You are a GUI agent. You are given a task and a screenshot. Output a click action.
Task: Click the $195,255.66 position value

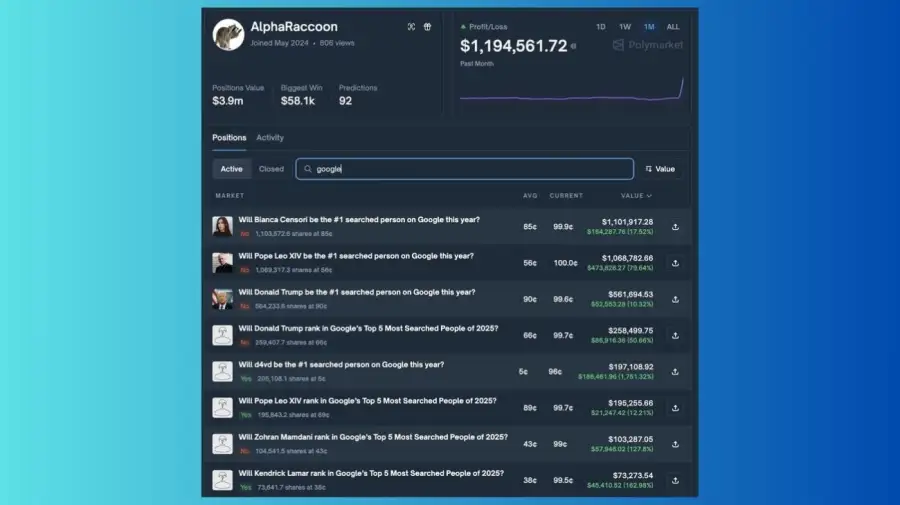tap(630, 403)
